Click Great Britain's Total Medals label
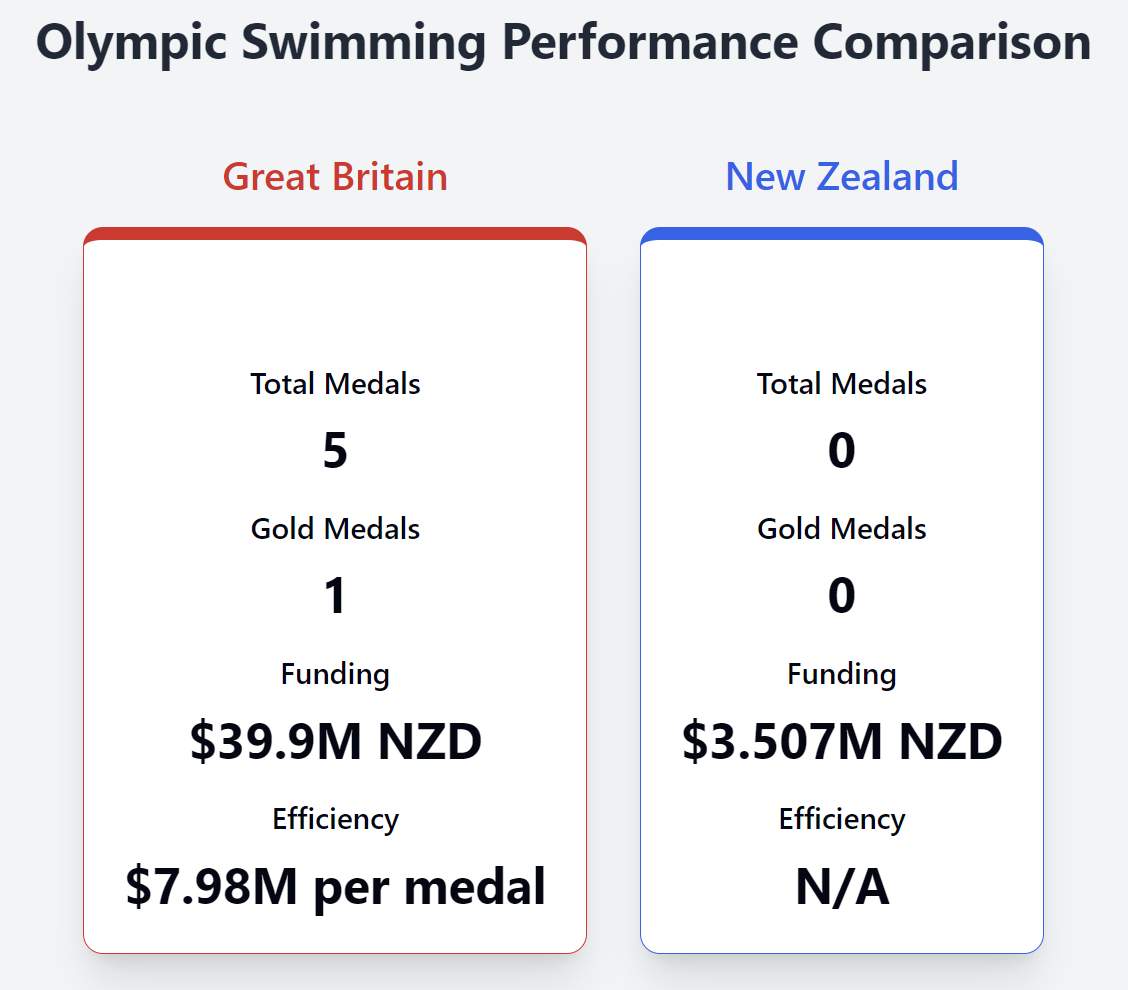 (335, 384)
